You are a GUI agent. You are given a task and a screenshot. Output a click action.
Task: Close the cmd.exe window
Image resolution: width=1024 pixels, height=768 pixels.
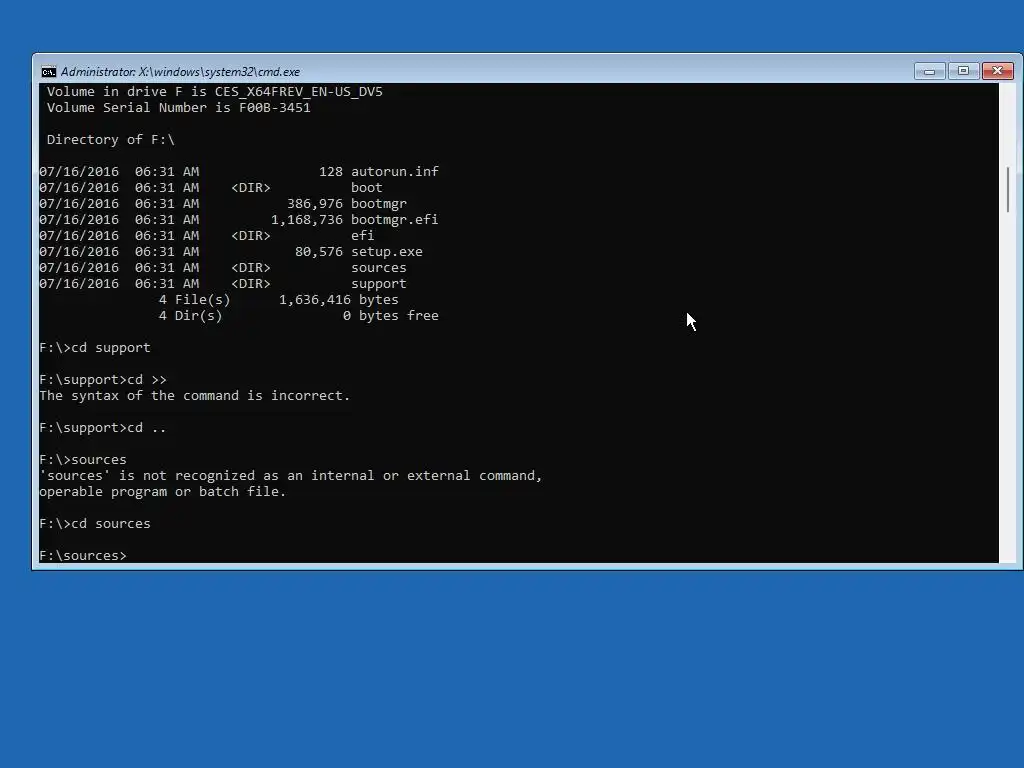coord(998,71)
